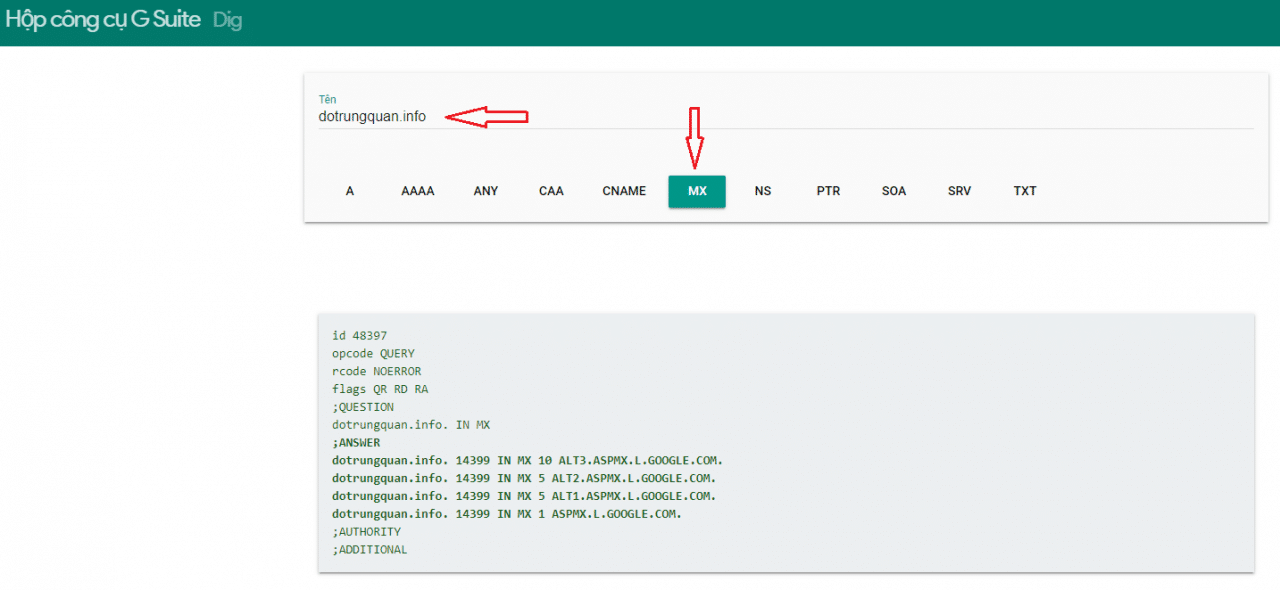1280x590 pixels.
Task: Select the SRV record type
Action: click(x=959, y=191)
